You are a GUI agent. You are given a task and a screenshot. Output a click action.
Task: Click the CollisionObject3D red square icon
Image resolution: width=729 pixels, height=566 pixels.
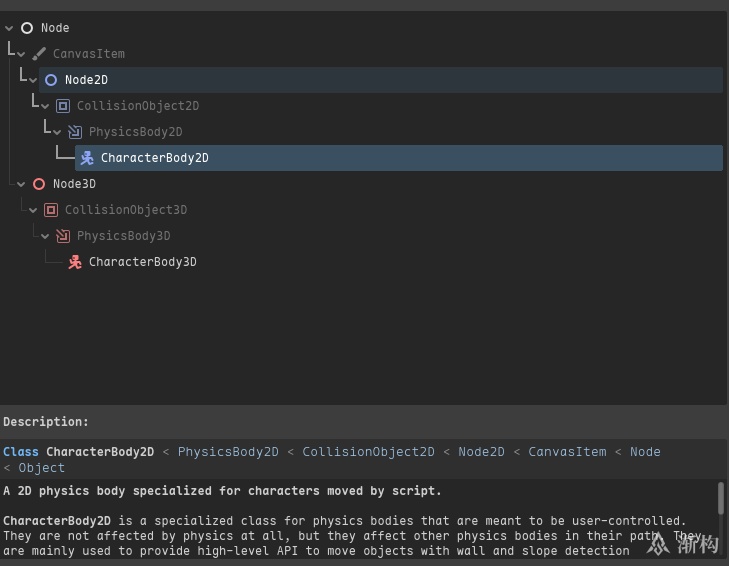tap(51, 210)
